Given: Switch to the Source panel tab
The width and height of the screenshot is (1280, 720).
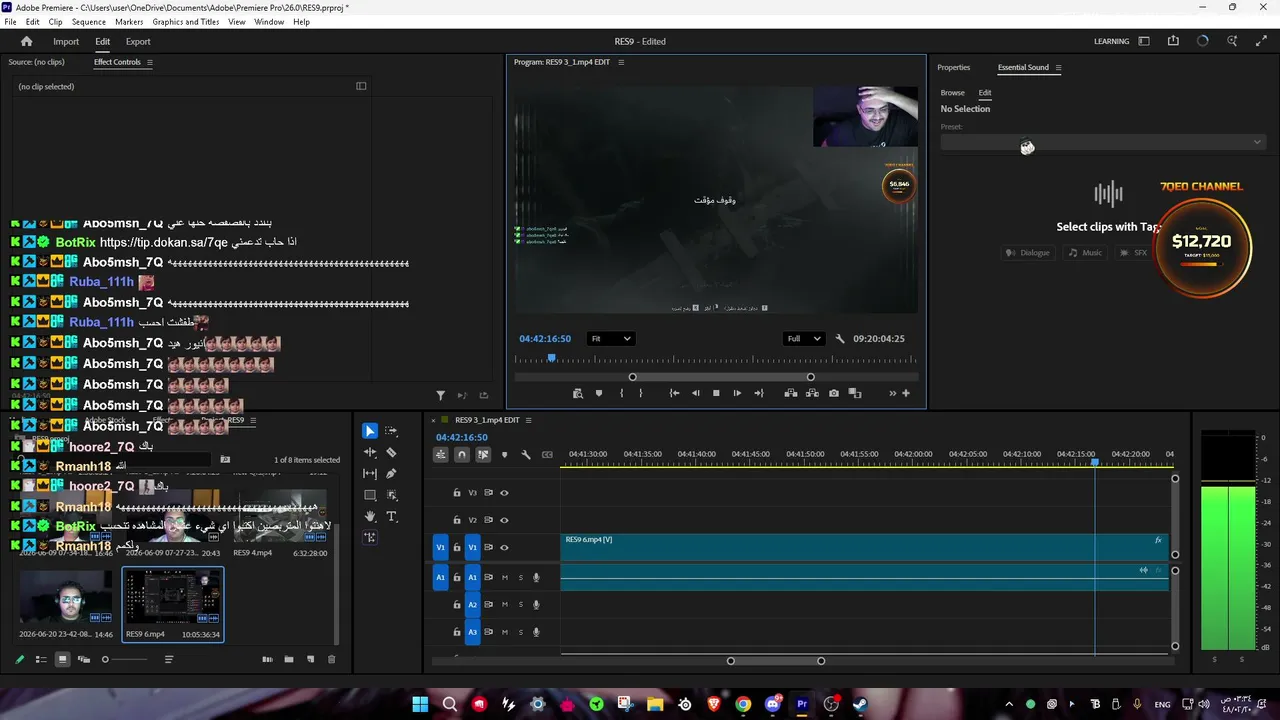Looking at the screenshot, I should [x=37, y=62].
